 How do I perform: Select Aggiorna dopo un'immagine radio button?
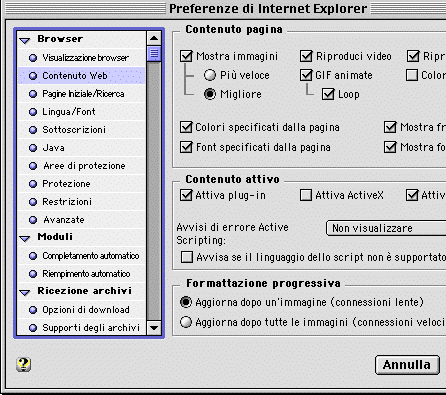186,302
